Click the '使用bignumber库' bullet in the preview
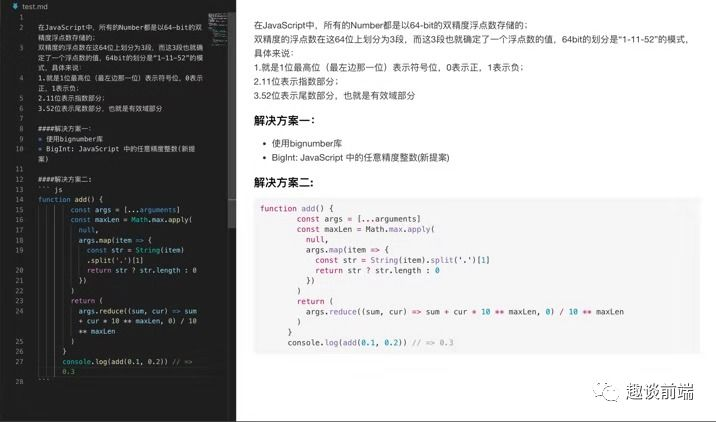Viewport: 716px width, 422px height. click(x=307, y=143)
